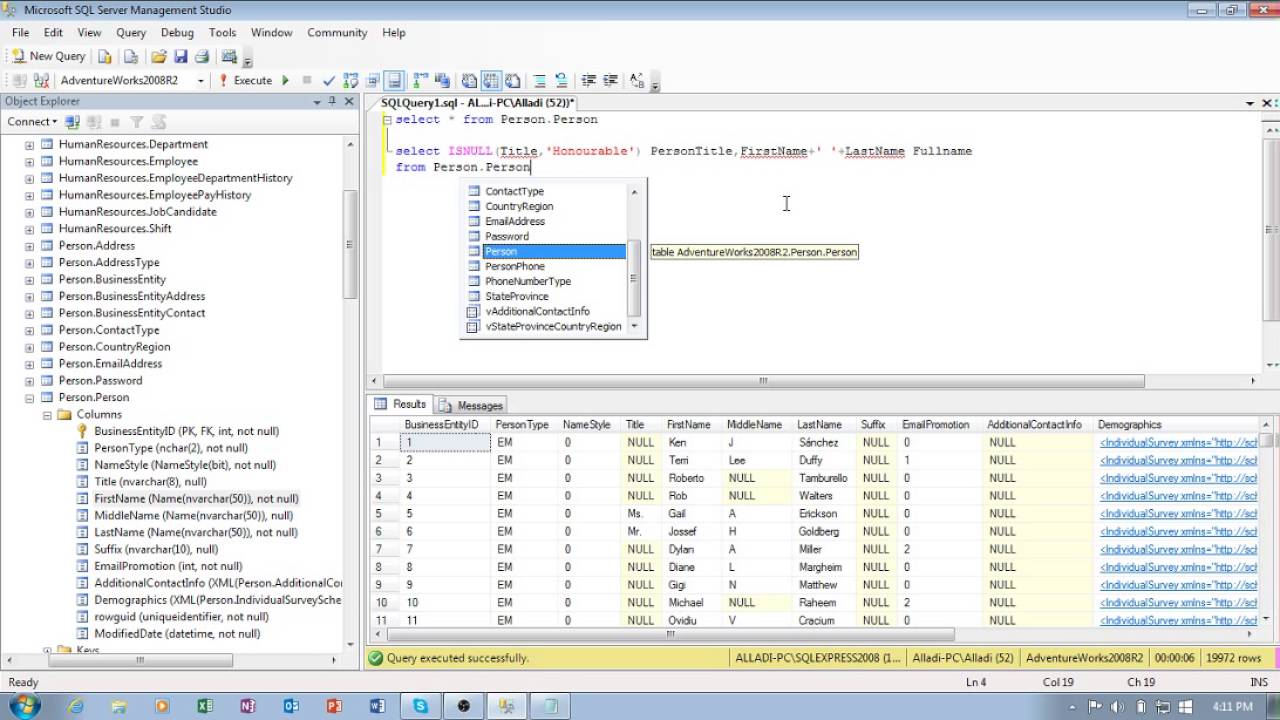Select the SQLQuery1.sql document tab
The height and width of the screenshot is (720, 1280).
coord(478,103)
